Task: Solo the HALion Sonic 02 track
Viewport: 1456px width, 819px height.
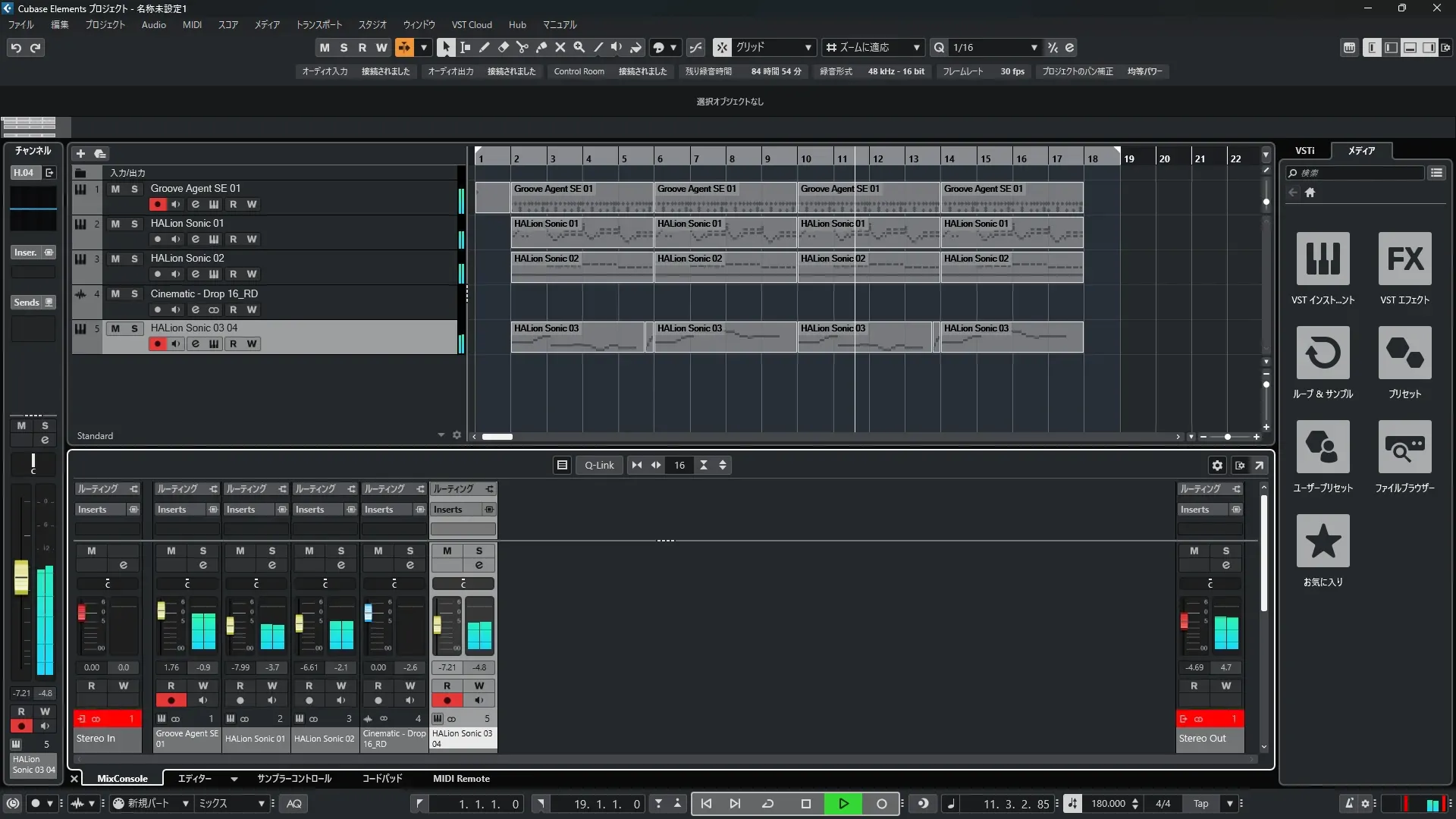Action: (134, 259)
